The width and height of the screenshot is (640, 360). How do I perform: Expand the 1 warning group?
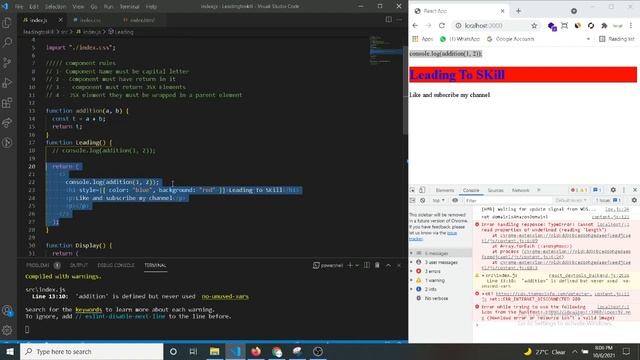434,280
